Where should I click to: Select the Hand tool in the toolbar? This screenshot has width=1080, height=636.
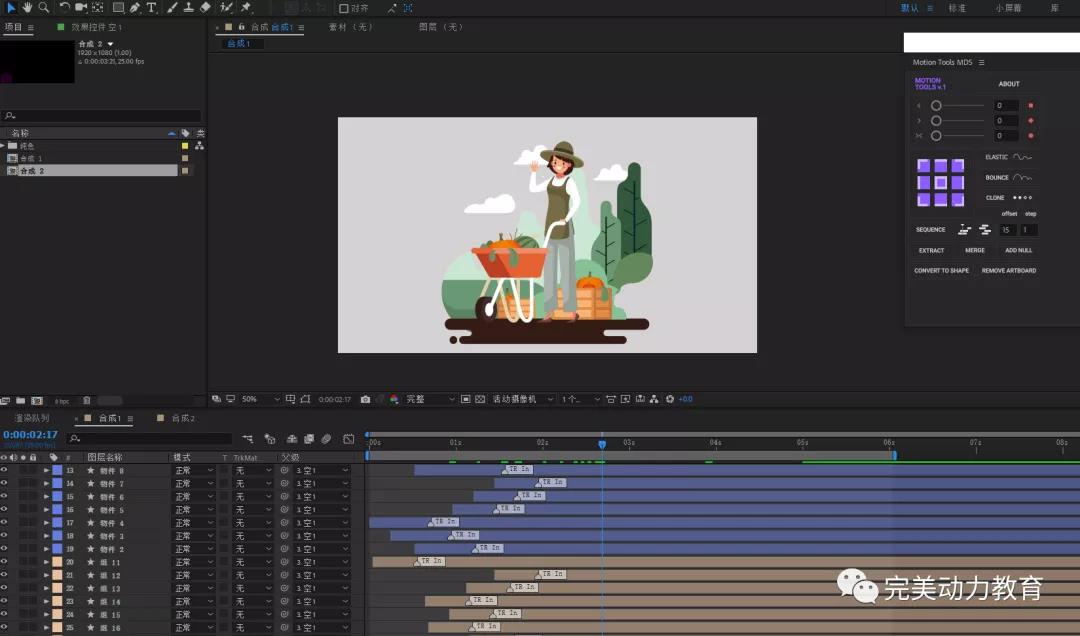click(27, 7)
